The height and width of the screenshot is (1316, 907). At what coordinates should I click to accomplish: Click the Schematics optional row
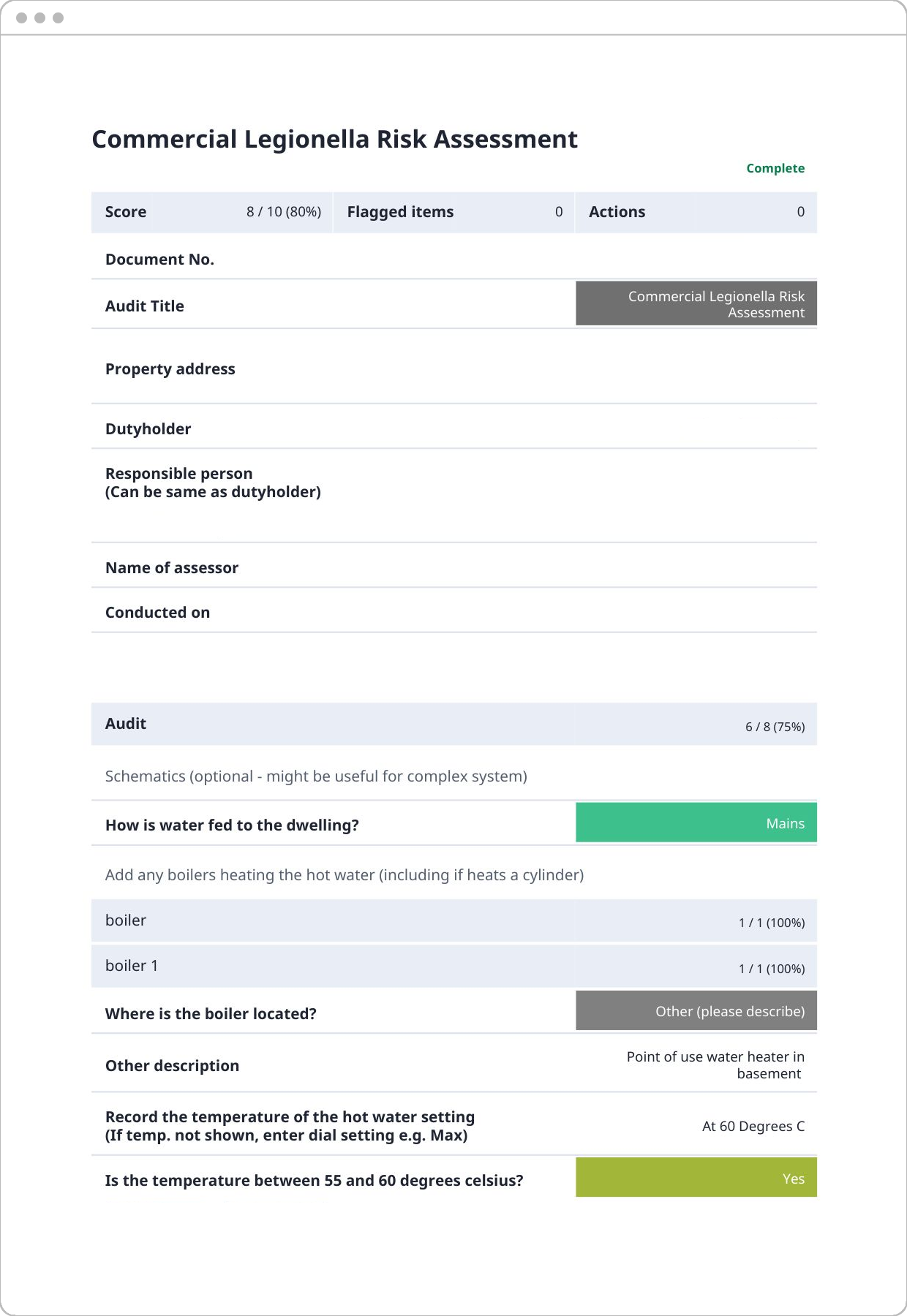pos(453,776)
